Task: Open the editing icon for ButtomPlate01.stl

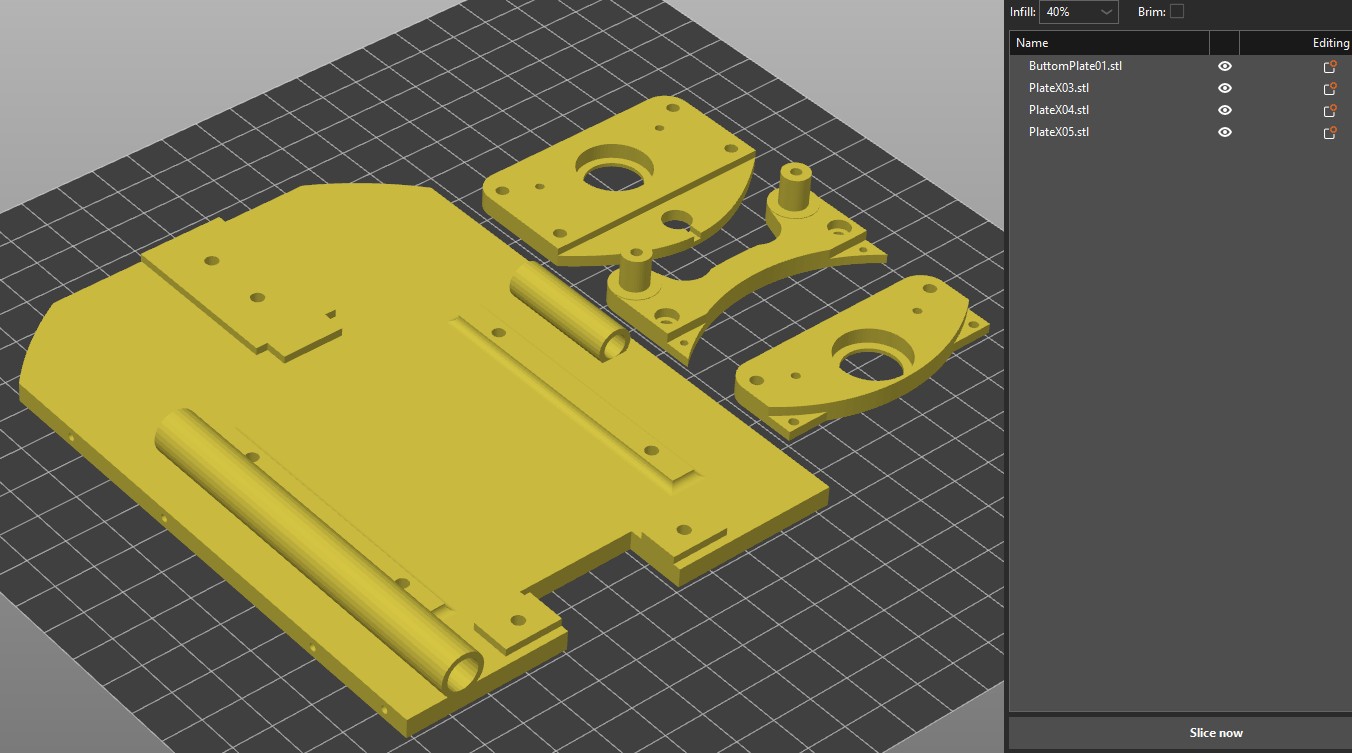Action: (1330, 67)
